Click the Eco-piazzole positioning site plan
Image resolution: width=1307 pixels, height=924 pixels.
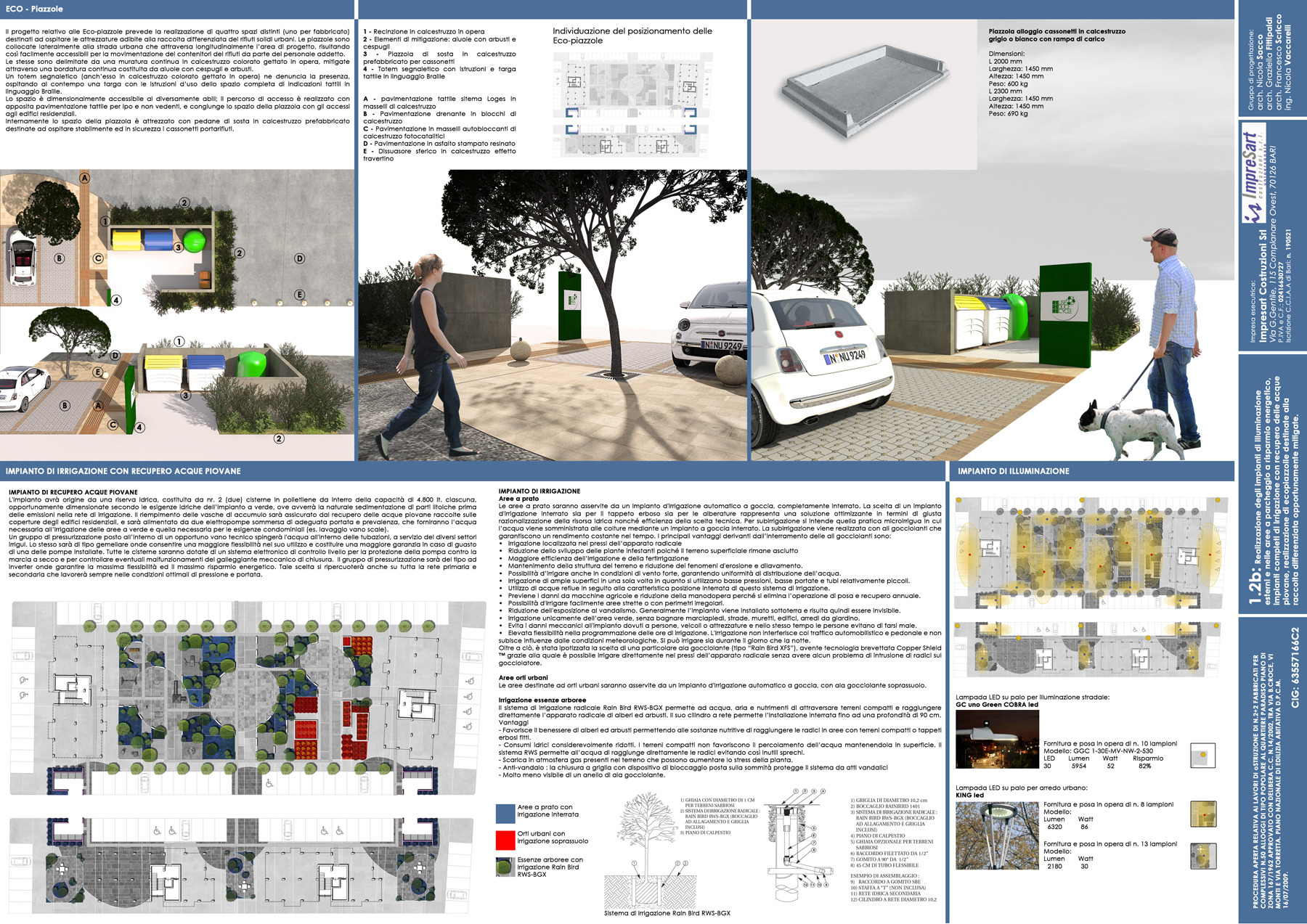click(x=630, y=109)
